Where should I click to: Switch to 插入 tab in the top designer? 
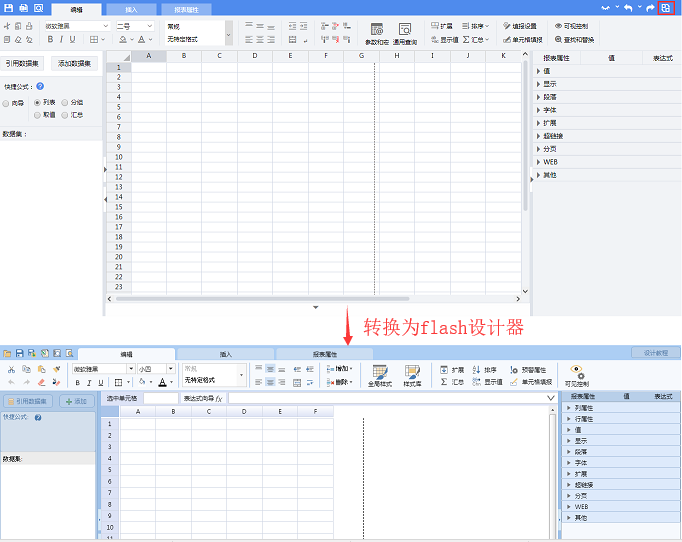(x=131, y=9)
